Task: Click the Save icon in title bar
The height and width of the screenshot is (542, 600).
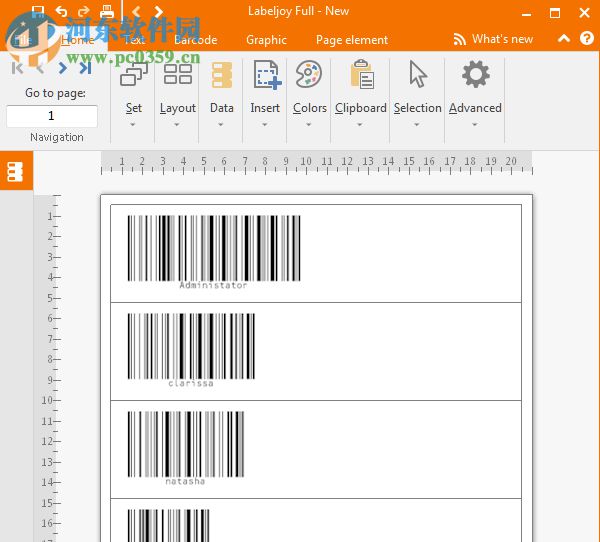Action: pos(38,12)
